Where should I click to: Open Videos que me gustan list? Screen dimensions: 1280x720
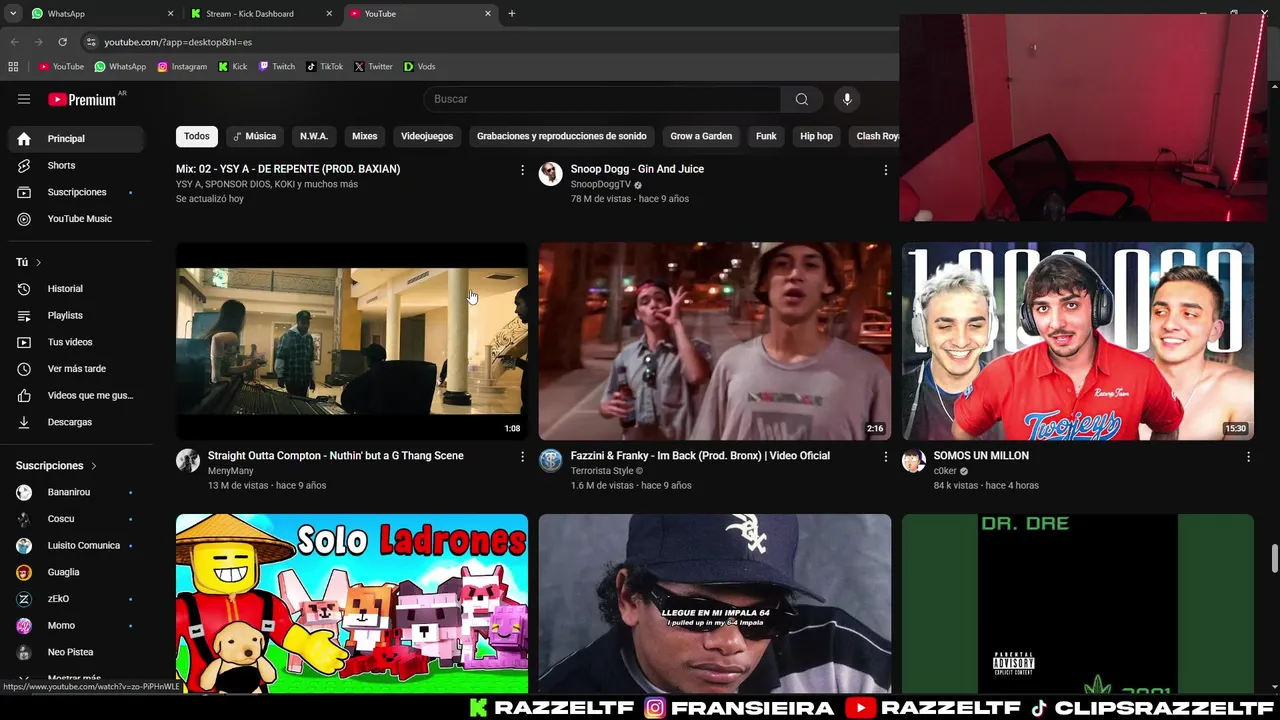[76, 395]
